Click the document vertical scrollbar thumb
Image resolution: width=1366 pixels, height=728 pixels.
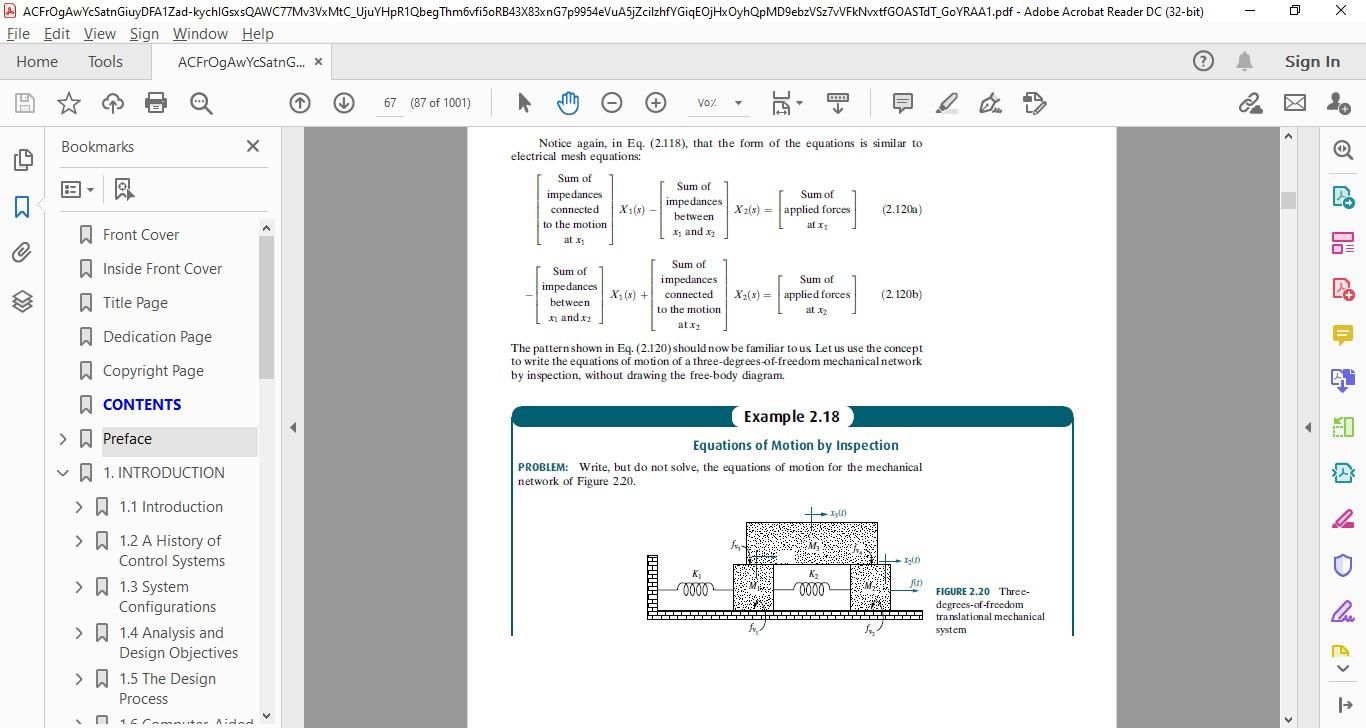click(x=1288, y=200)
